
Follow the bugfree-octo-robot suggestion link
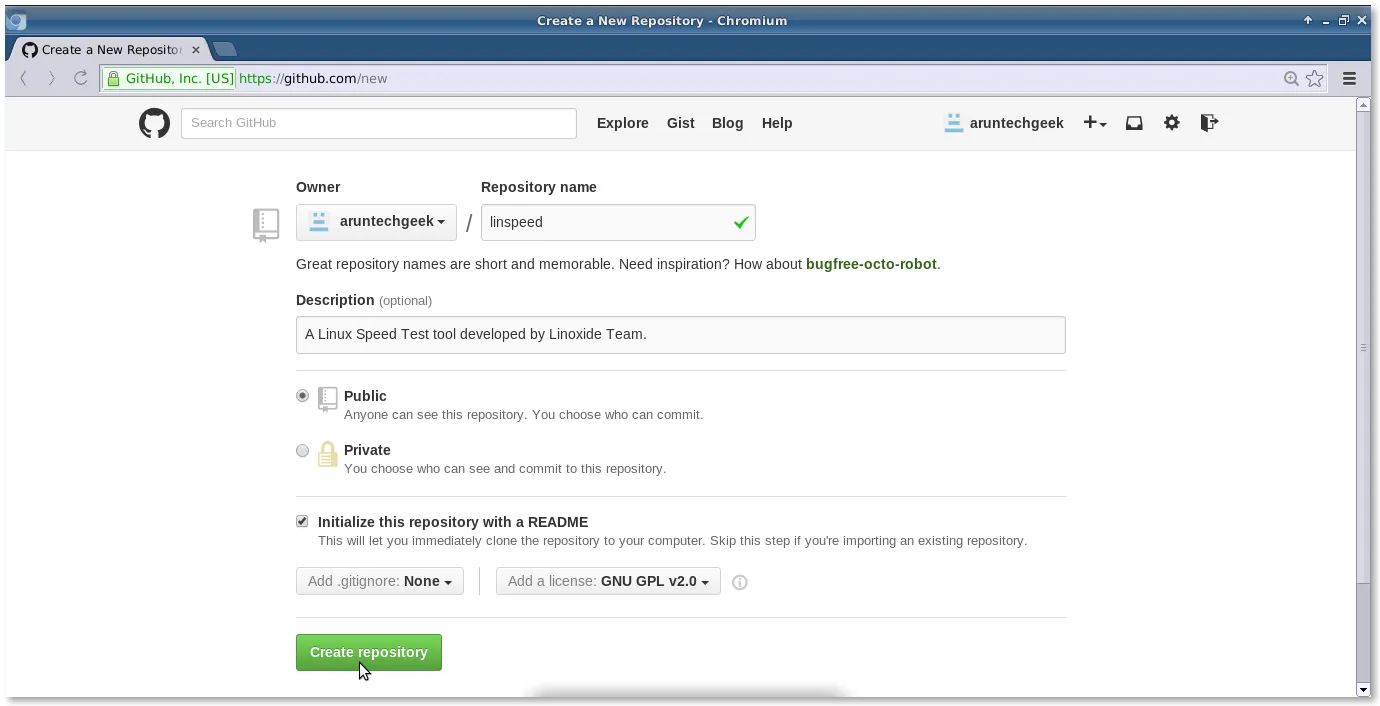(871, 264)
